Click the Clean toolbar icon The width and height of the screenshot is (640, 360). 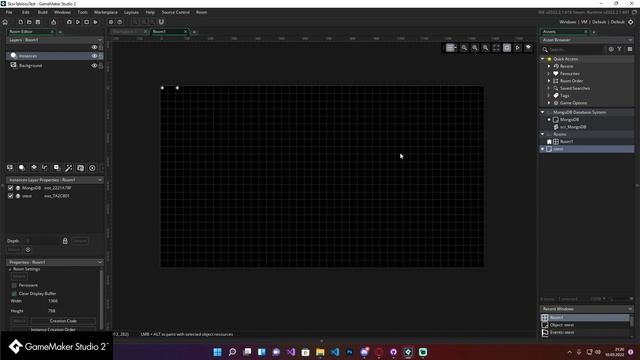(96, 22)
